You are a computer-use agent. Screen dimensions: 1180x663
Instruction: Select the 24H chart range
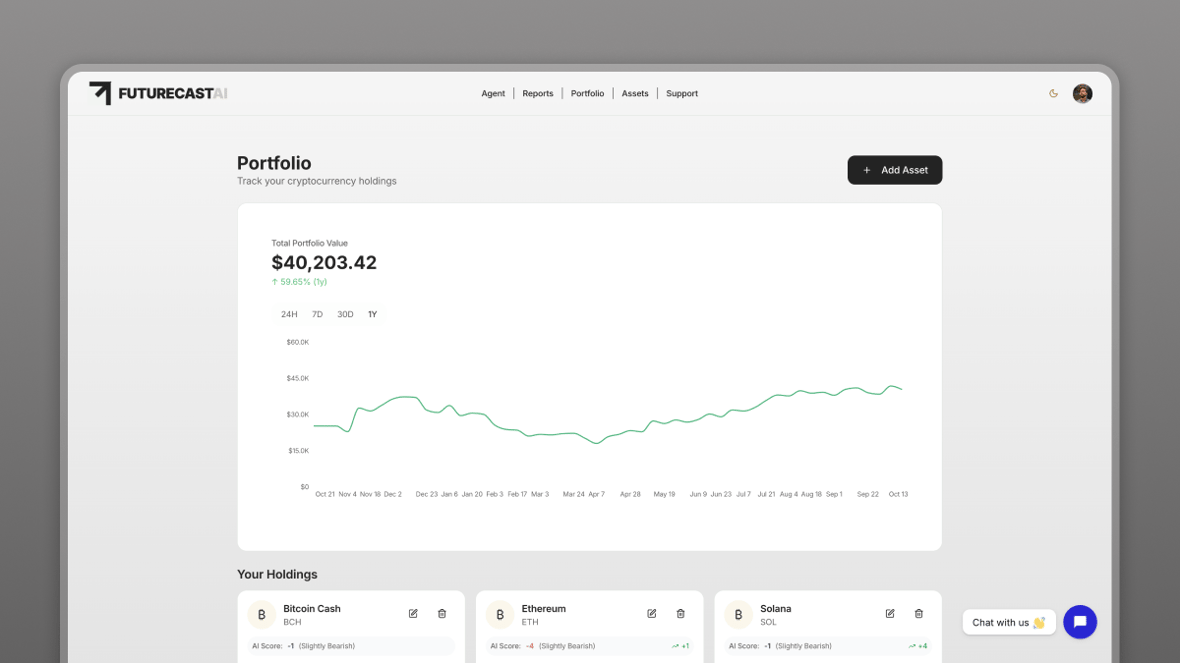pyautogui.click(x=289, y=315)
